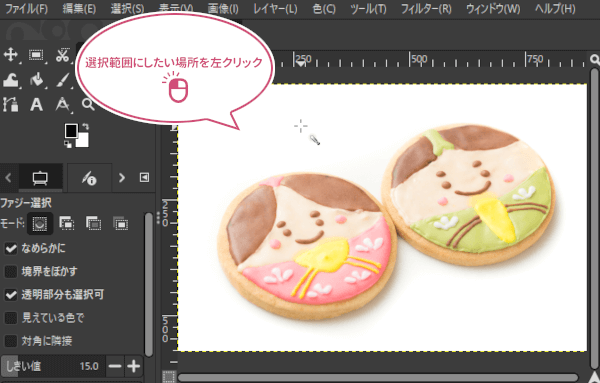Image resolution: width=600 pixels, height=383 pixels.
Task: Decrease threshold with the minus button
Action: [x=115, y=366]
